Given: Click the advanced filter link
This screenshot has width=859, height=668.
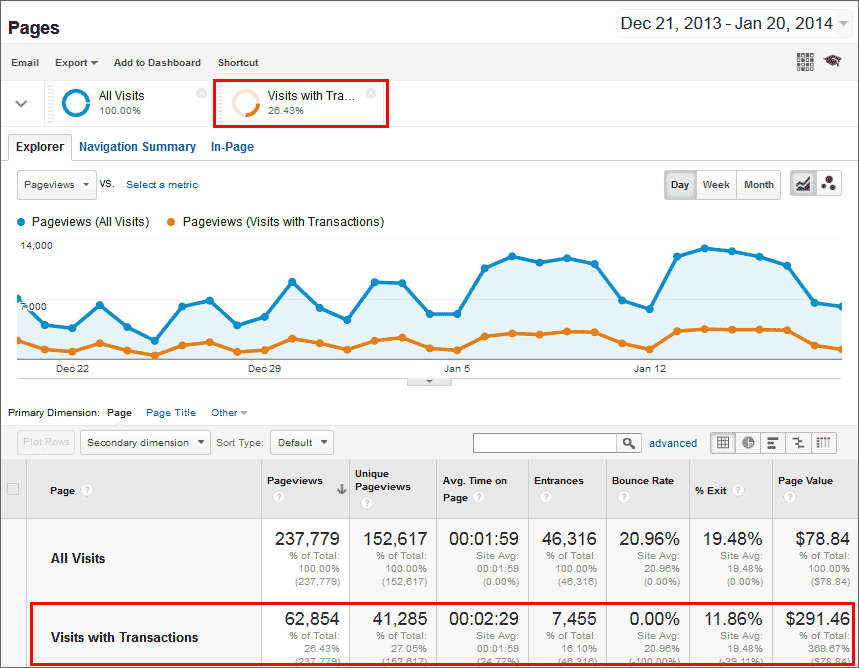Looking at the screenshot, I should 673,443.
